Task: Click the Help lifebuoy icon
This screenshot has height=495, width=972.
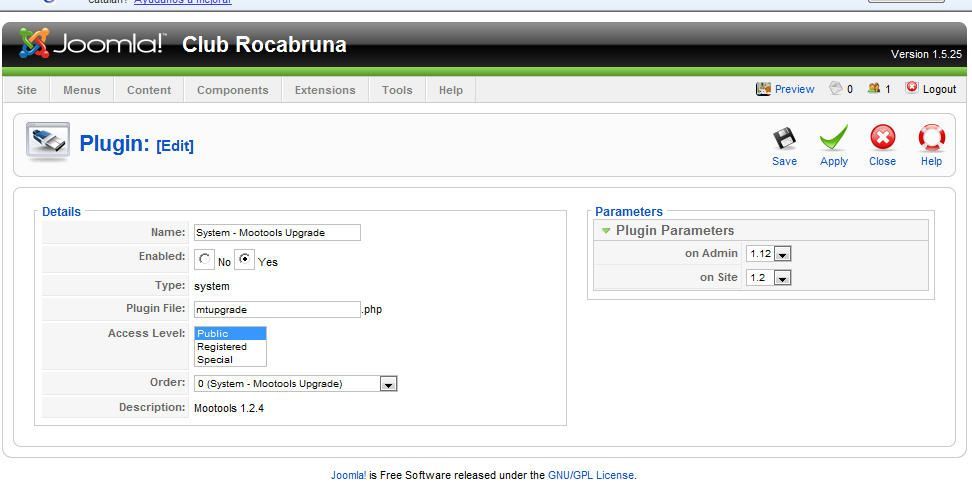Action: point(931,138)
